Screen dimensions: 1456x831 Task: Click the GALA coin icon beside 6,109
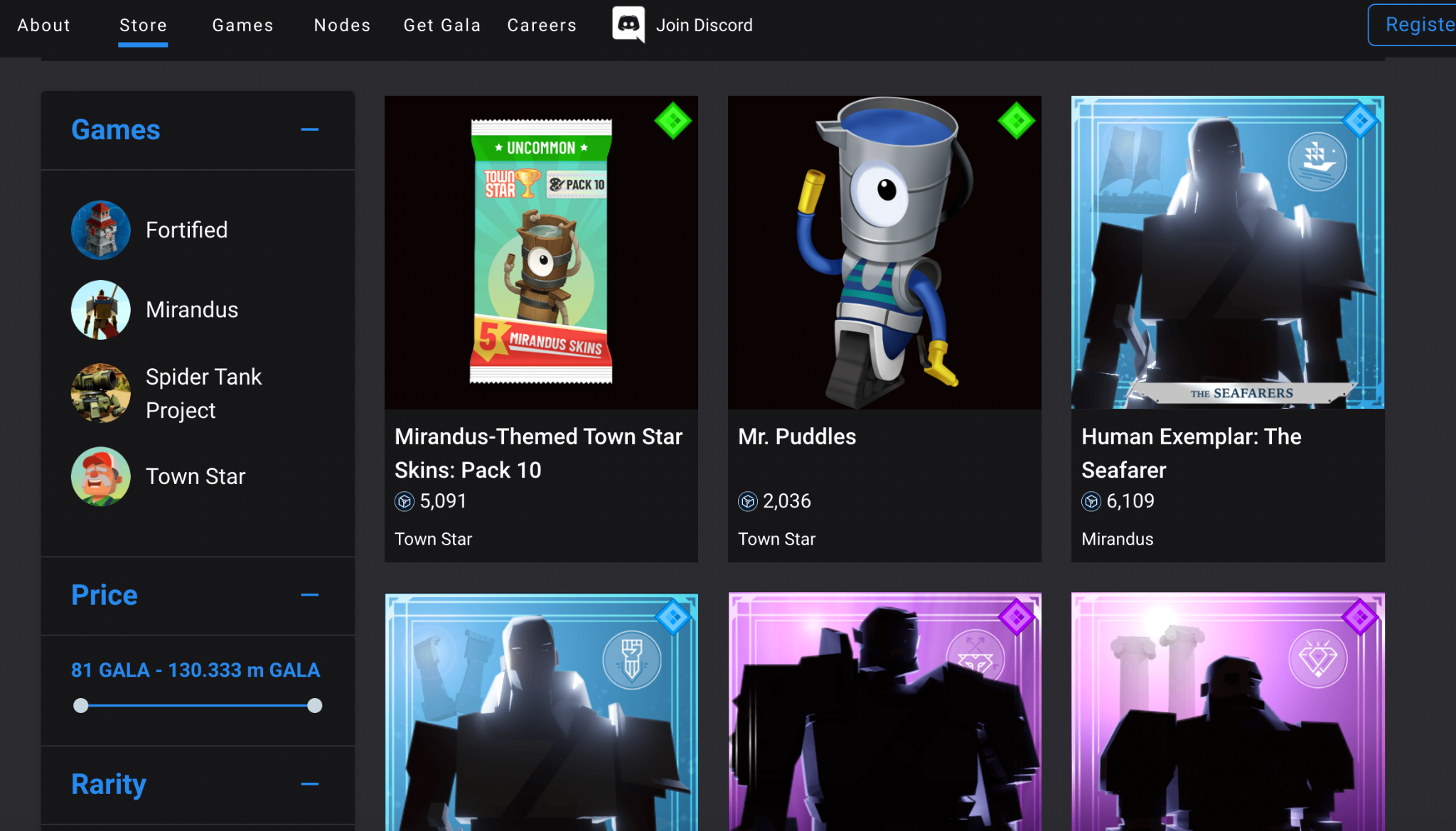coord(1091,501)
